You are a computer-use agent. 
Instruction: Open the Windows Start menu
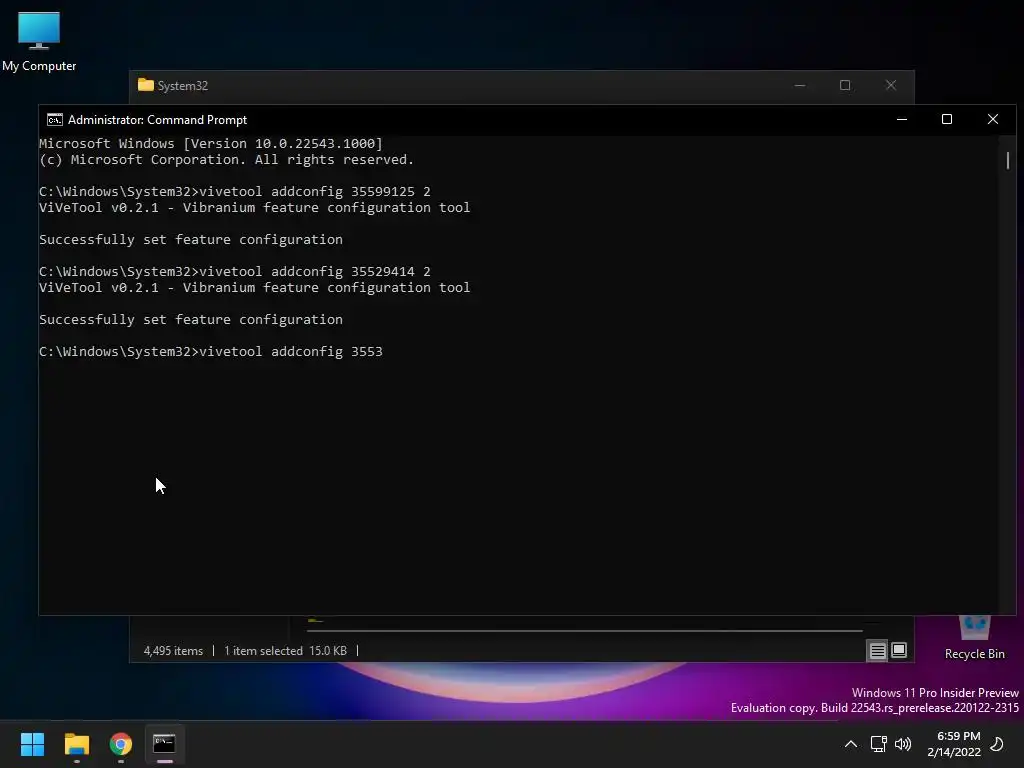[x=32, y=744]
